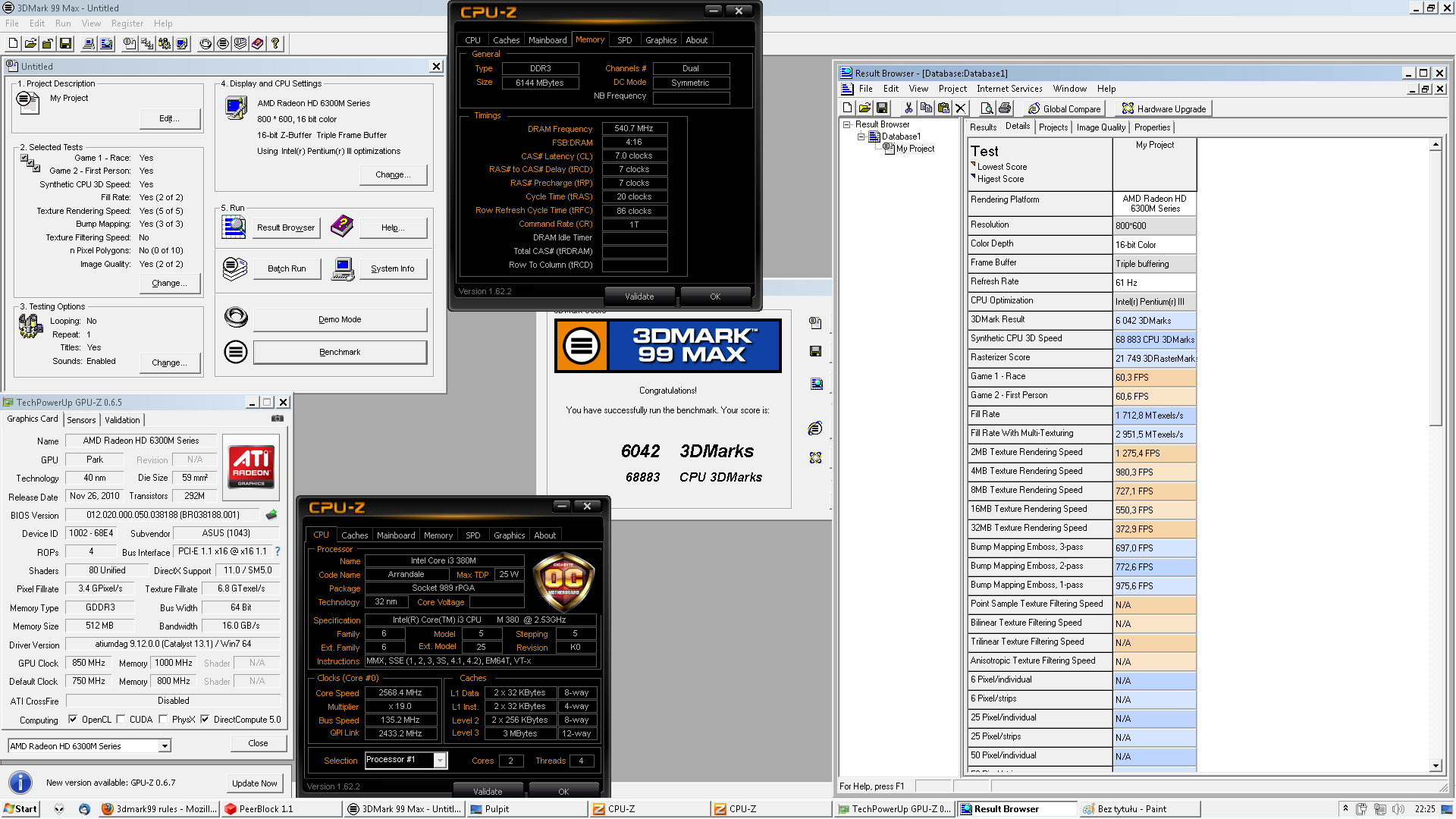1456x819 pixels.
Task: Open Register menu in 3DMark 99 Max
Action: [x=127, y=24]
